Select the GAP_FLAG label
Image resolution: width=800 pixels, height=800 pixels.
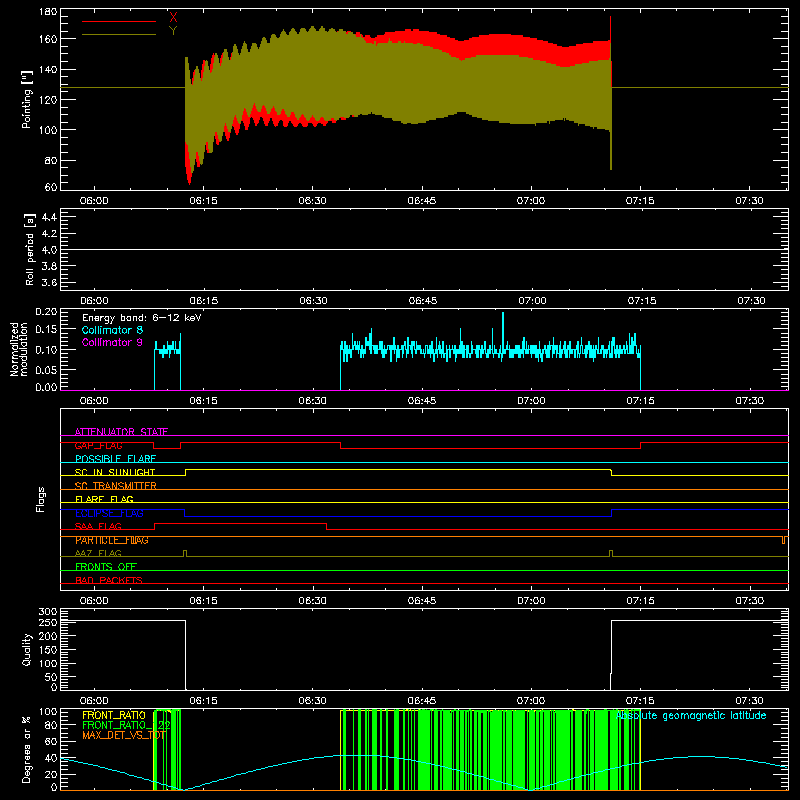point(98,445)
